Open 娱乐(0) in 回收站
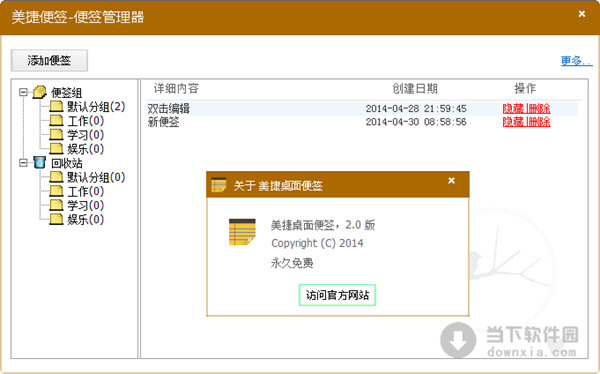This screenshot has height=374, width=600. tap(86, 219)
